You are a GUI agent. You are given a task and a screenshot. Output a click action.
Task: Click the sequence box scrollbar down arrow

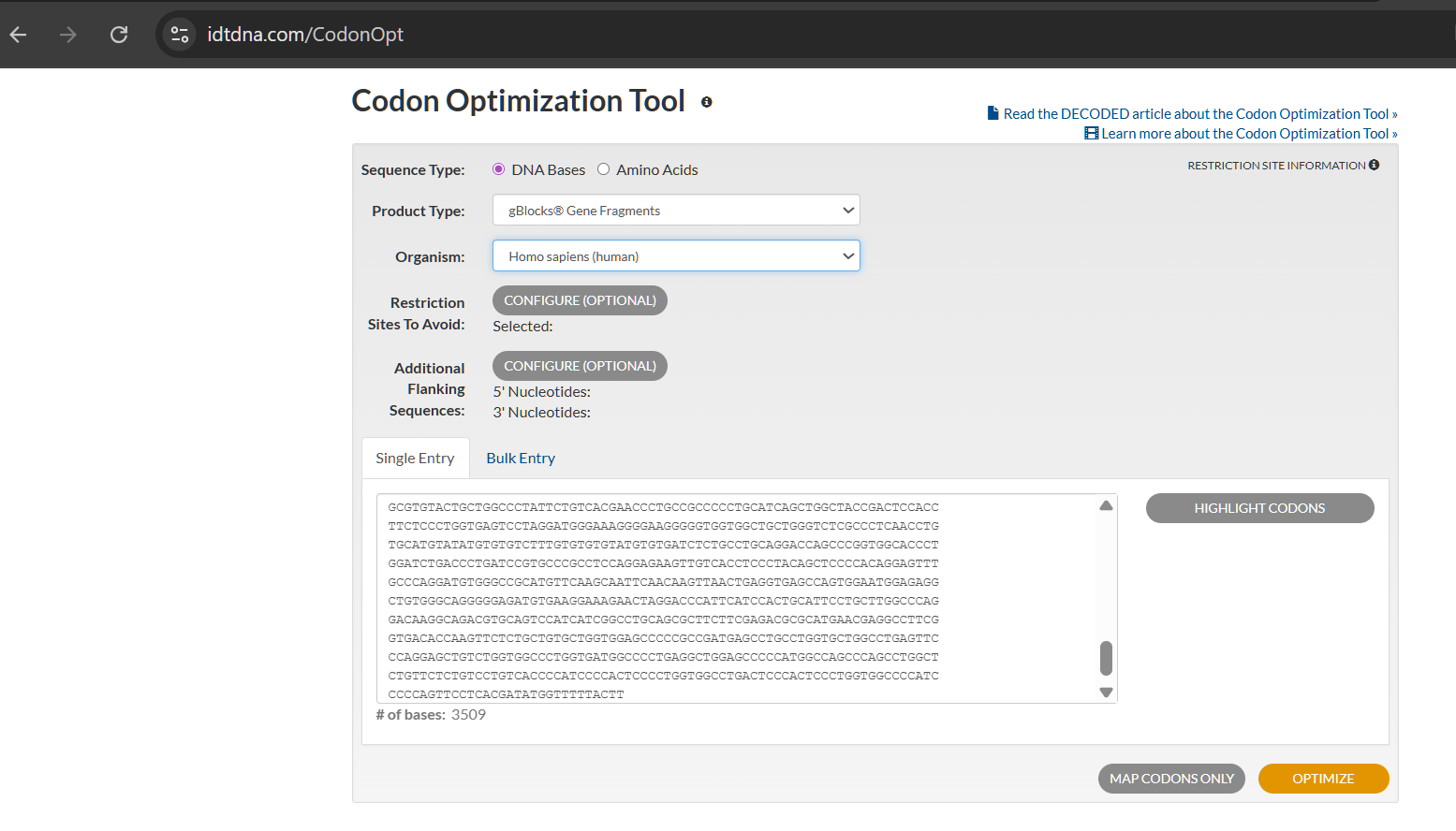point(1106,692)
